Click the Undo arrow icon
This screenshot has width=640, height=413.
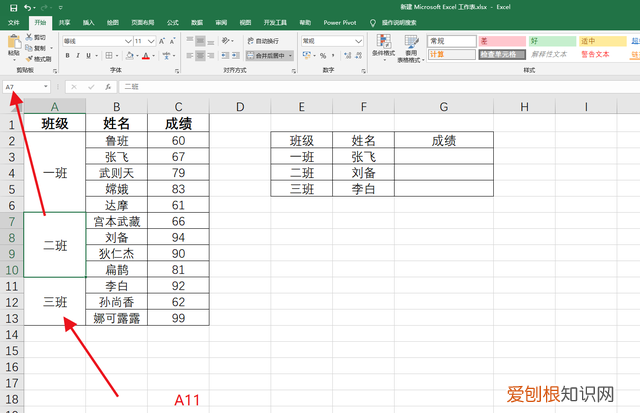click(x=27, y=8)
